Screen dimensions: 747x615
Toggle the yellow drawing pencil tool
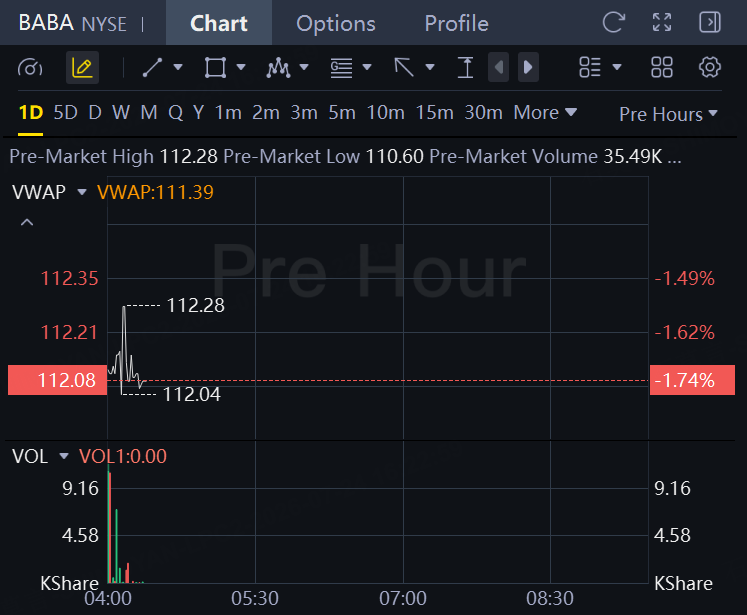point(82,67)
